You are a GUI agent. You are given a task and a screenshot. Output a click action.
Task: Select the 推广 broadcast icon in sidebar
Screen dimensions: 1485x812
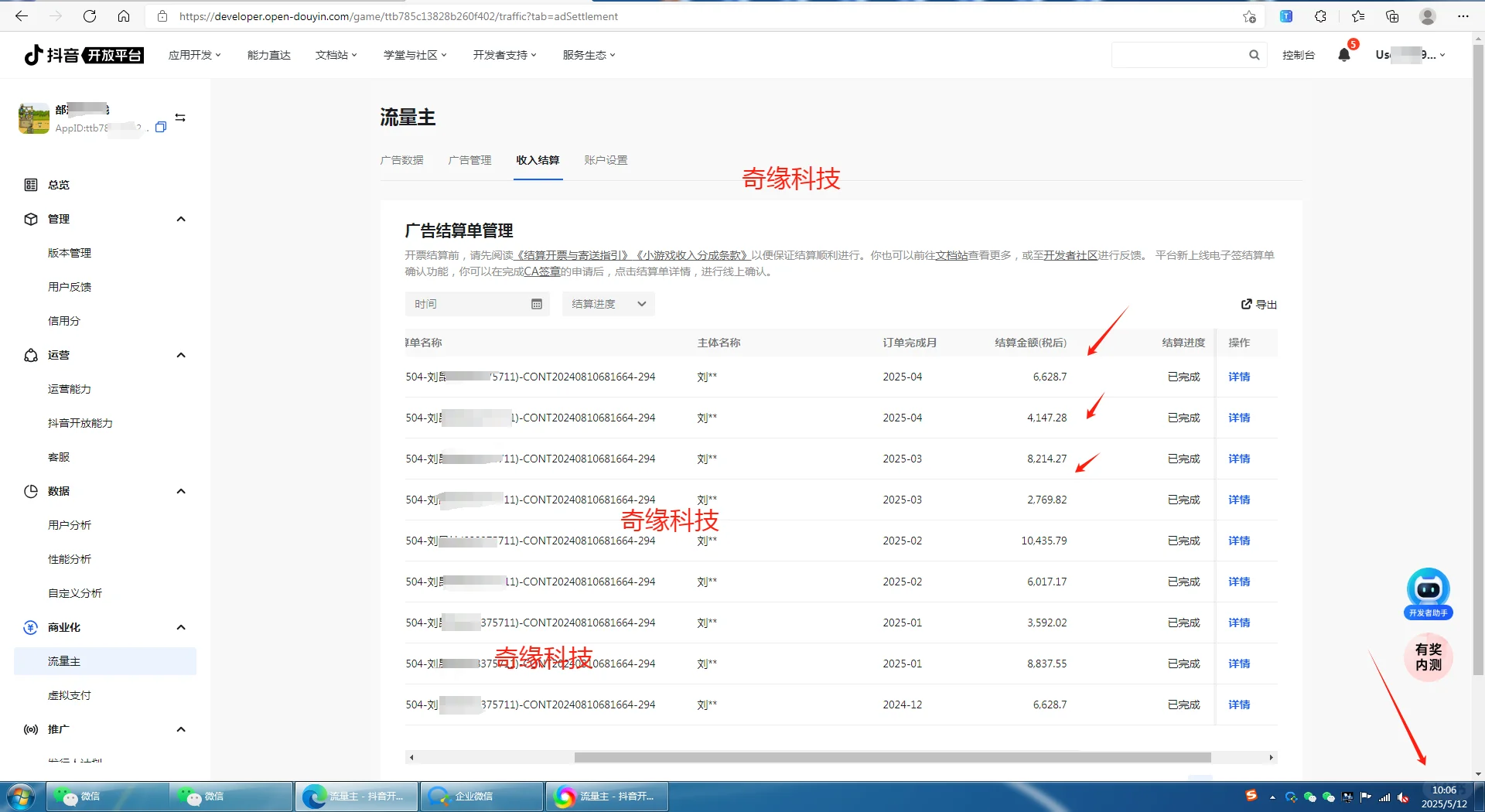tap(30, 729)
